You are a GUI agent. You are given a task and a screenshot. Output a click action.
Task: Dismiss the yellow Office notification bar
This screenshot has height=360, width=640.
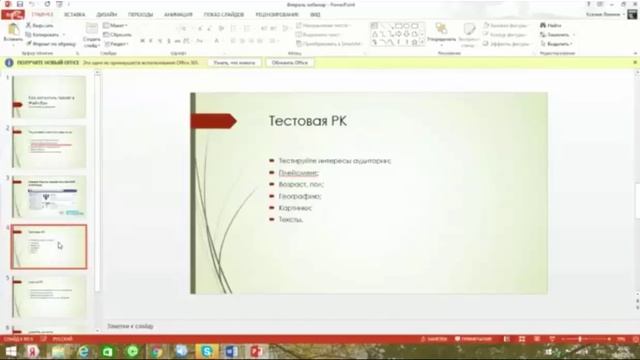(635, 62)
